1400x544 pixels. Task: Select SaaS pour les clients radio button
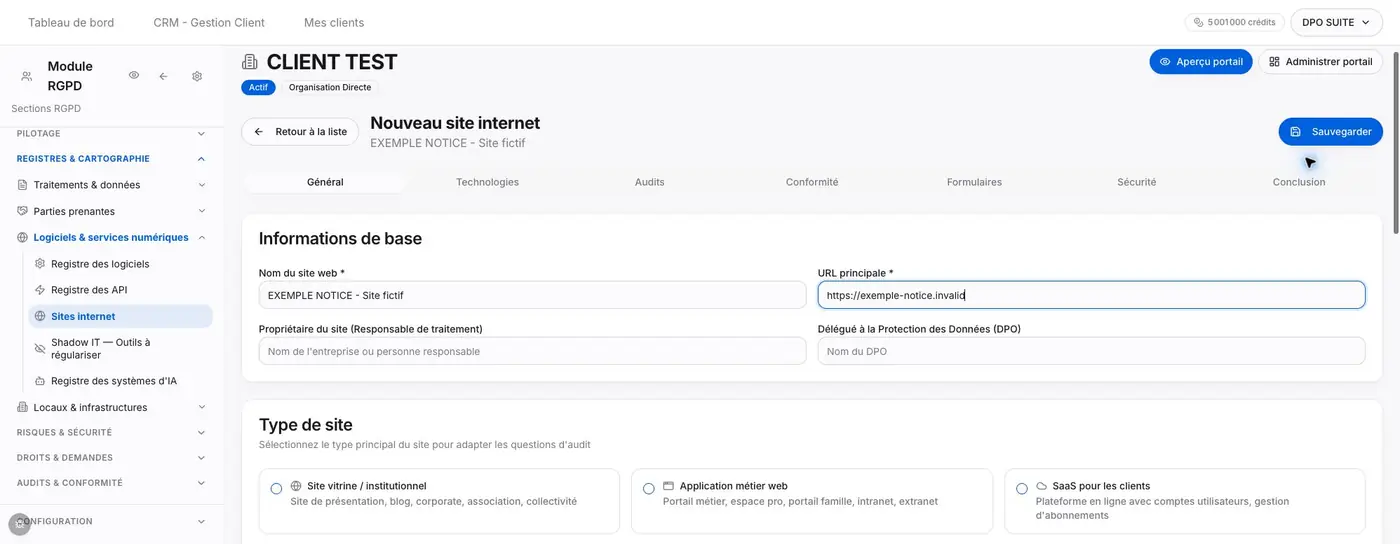(1021, 489)
